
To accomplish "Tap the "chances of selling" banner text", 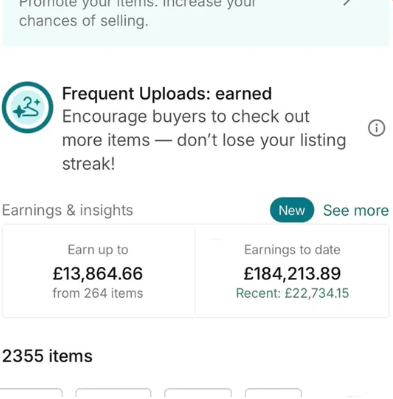I will (84, 21).
